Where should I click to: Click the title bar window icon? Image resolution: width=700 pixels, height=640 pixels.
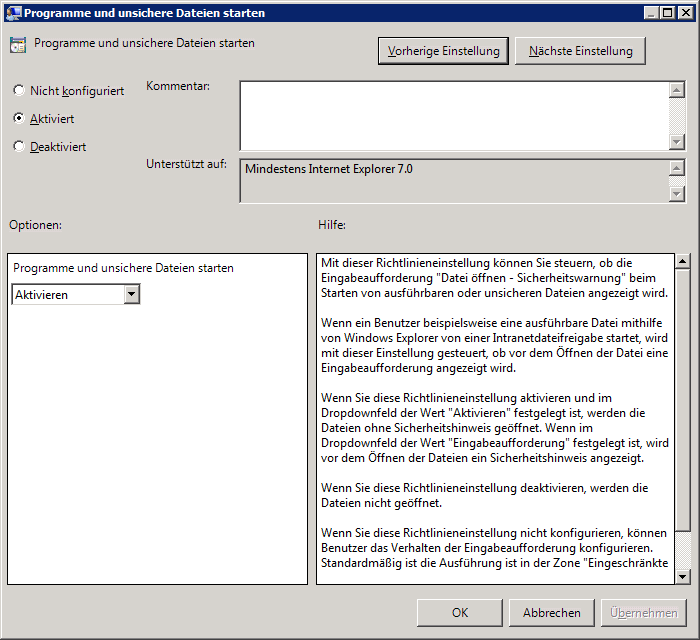coord(12,13)
